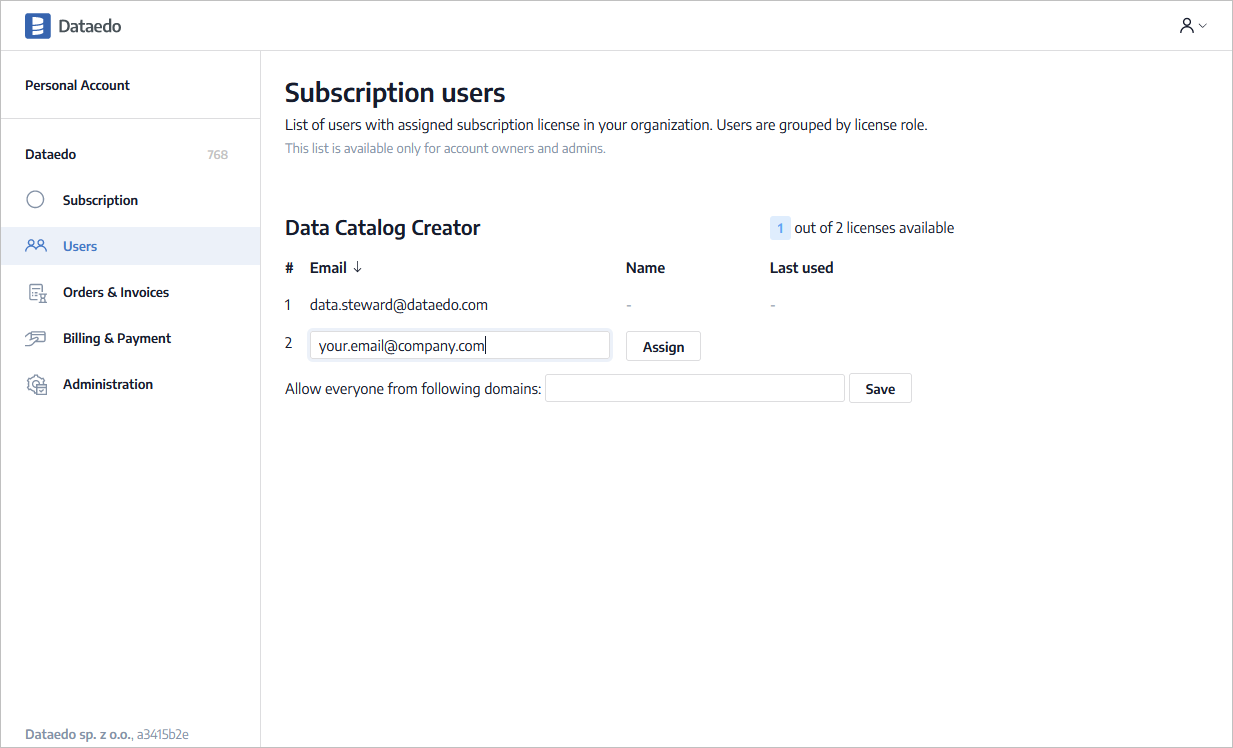The width and height of the screenshot is (1233, 748).
Task: Click the allowed domains input field
Action: pyautogui.click(x=694, y=389)
